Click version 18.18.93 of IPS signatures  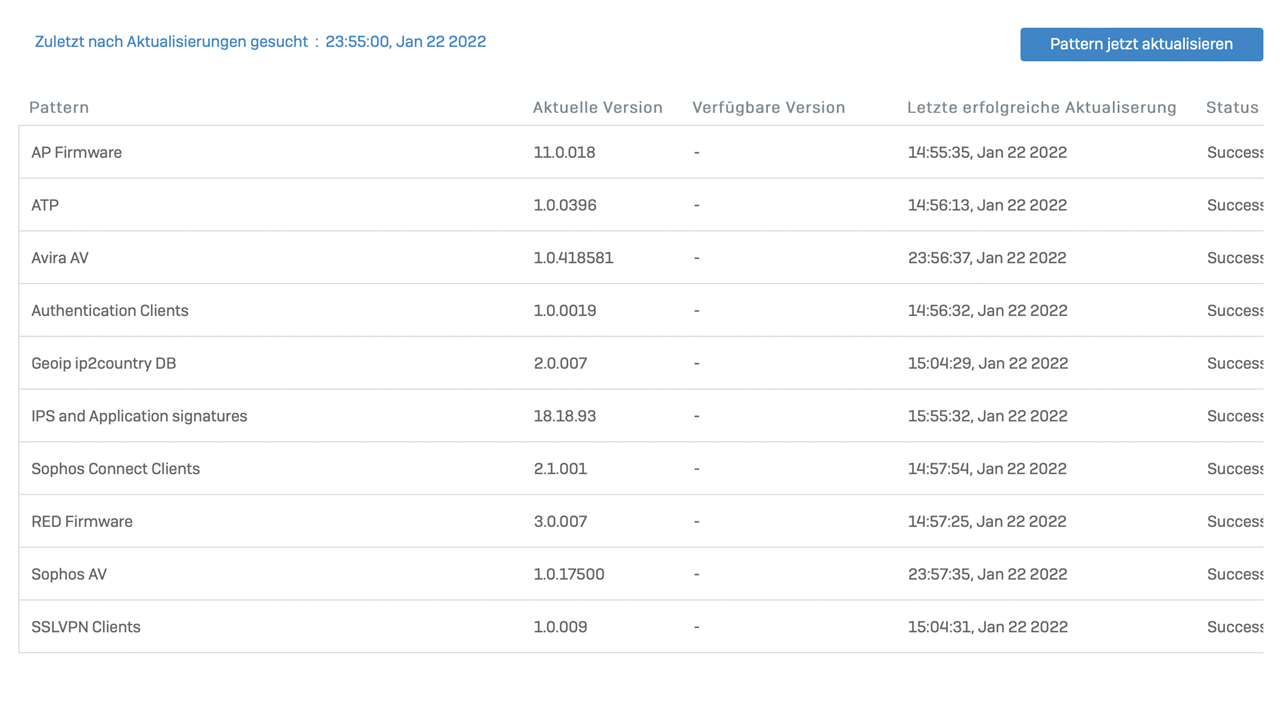click(565, 416)
